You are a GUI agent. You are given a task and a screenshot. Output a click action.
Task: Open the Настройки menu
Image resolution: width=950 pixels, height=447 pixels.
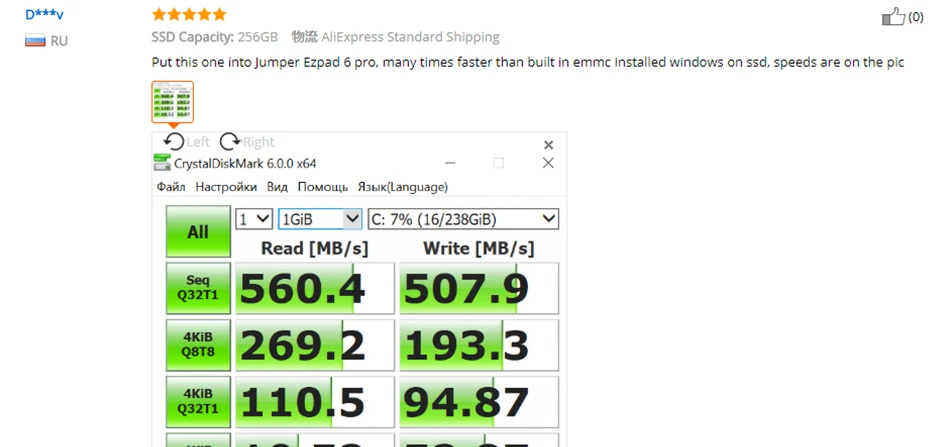tap(226, 187)
